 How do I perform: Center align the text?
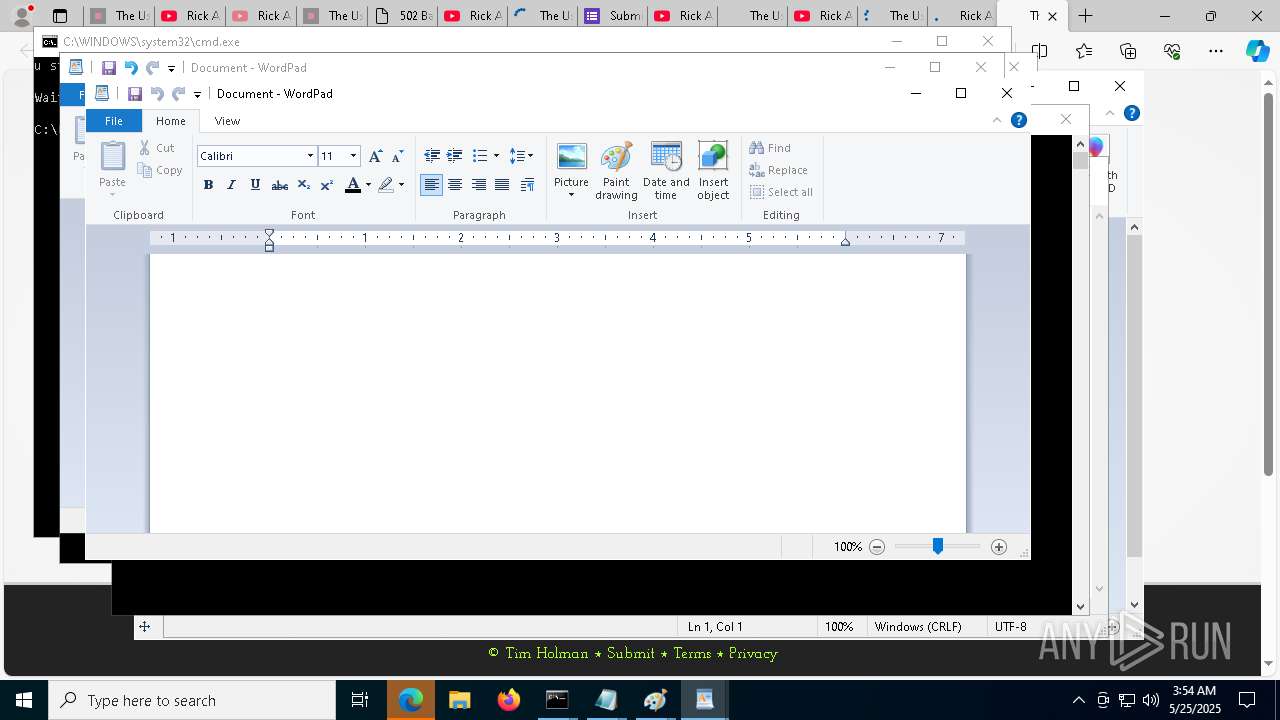point(455,185)
